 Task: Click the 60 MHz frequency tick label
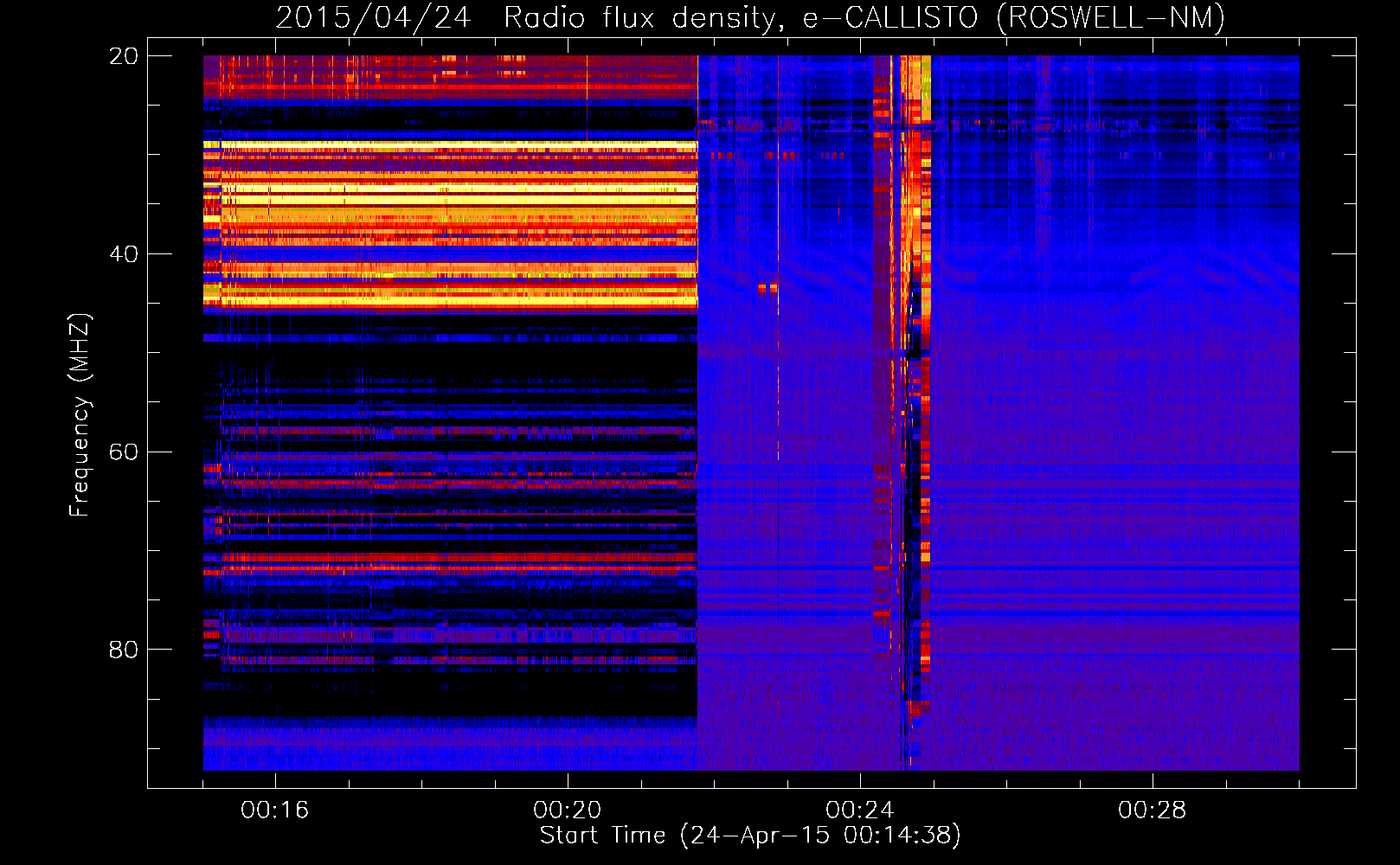(x=124, y=452)
